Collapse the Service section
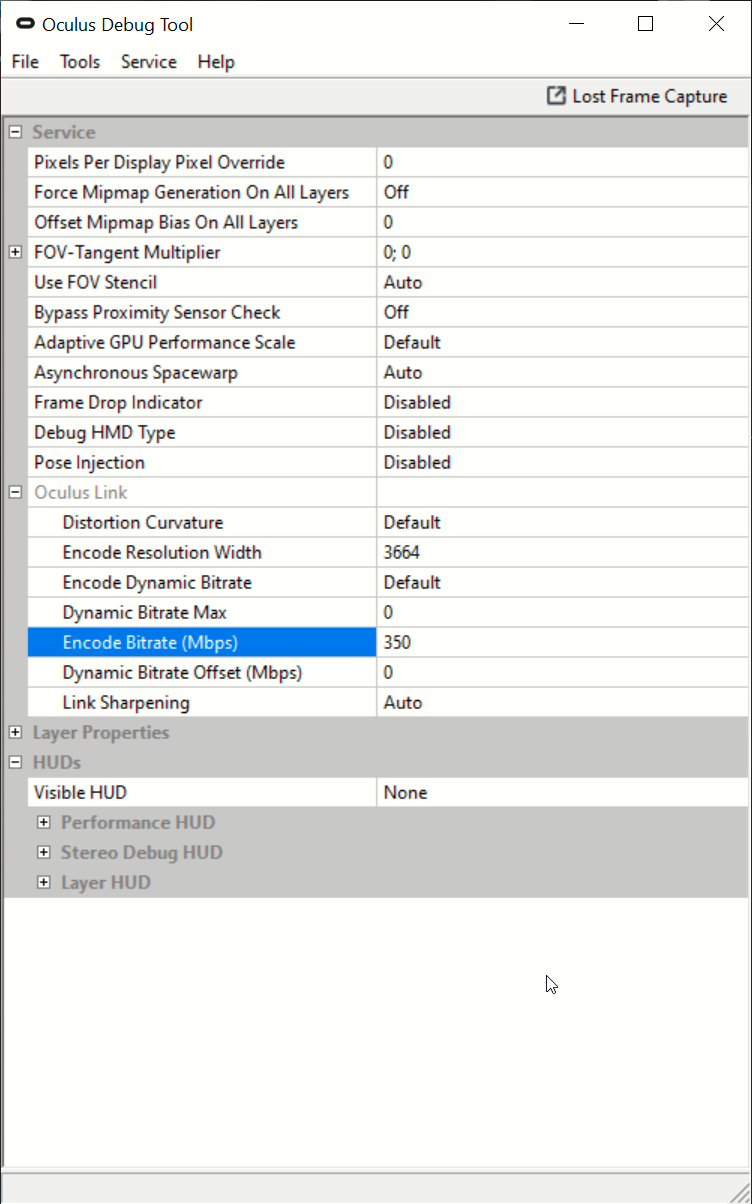Image resolution: width=752 pixels, height=1204 pixels. (13, 131)
